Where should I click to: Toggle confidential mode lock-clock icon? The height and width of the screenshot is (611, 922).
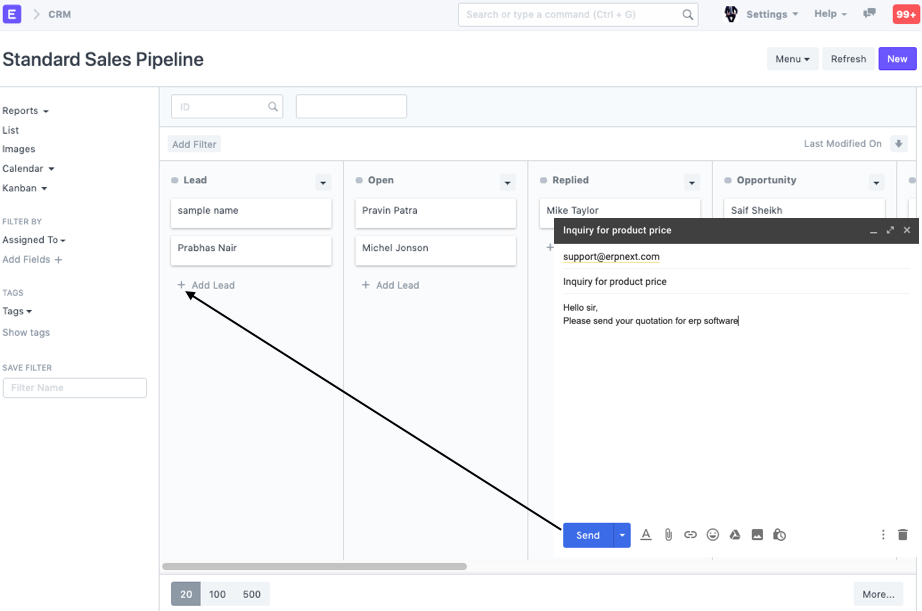(780, 535)
